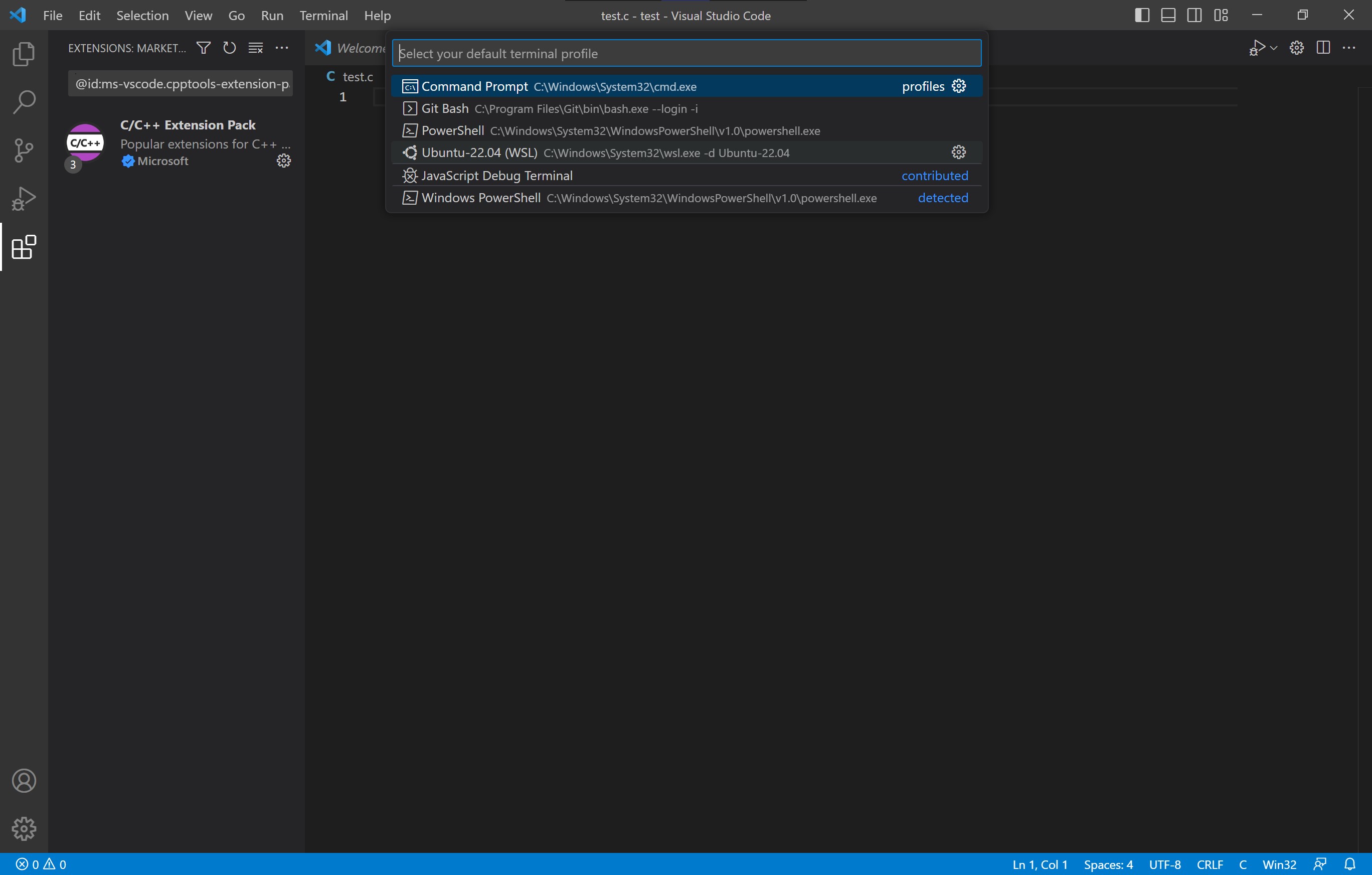
Task: Click the VS Code logo menu icon
Action: click(18, 16)
